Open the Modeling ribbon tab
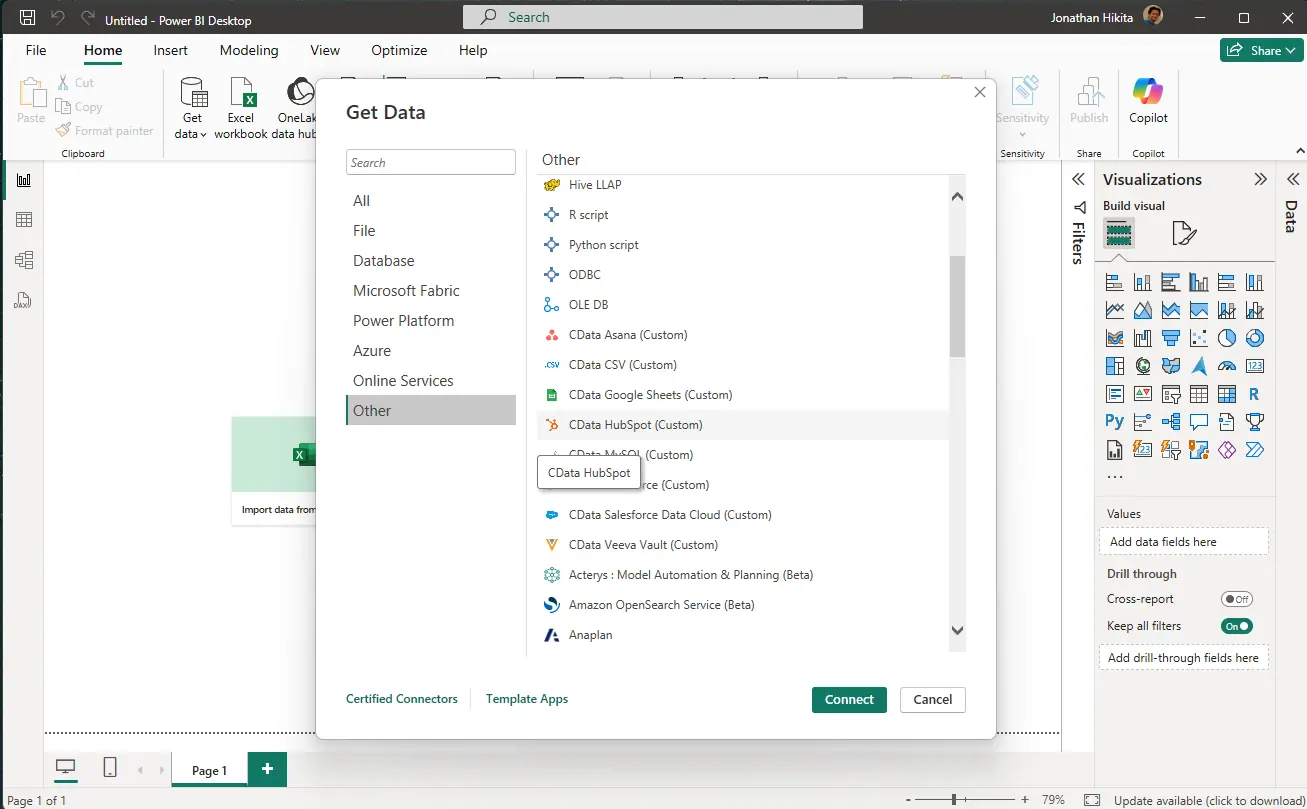1307x809 pixels. coord(249,50)
